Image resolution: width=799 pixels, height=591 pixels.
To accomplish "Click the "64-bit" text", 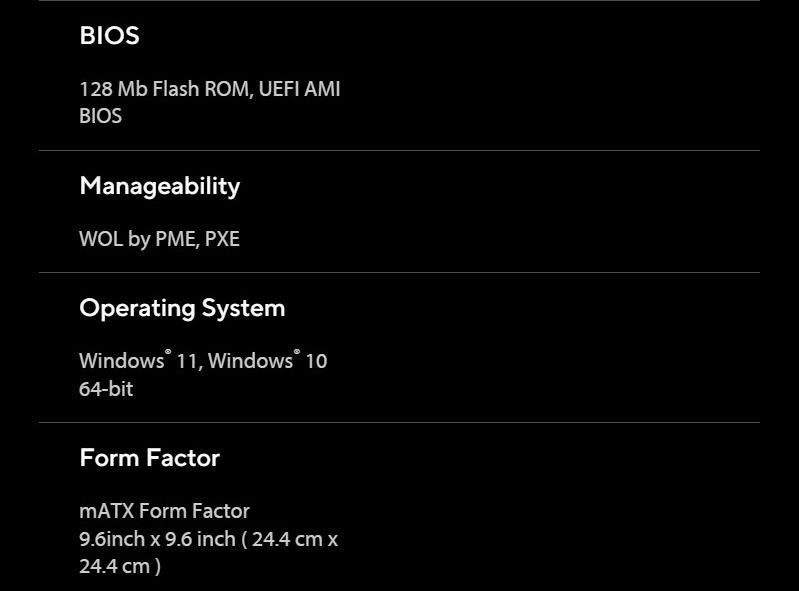I will point(106,389).
